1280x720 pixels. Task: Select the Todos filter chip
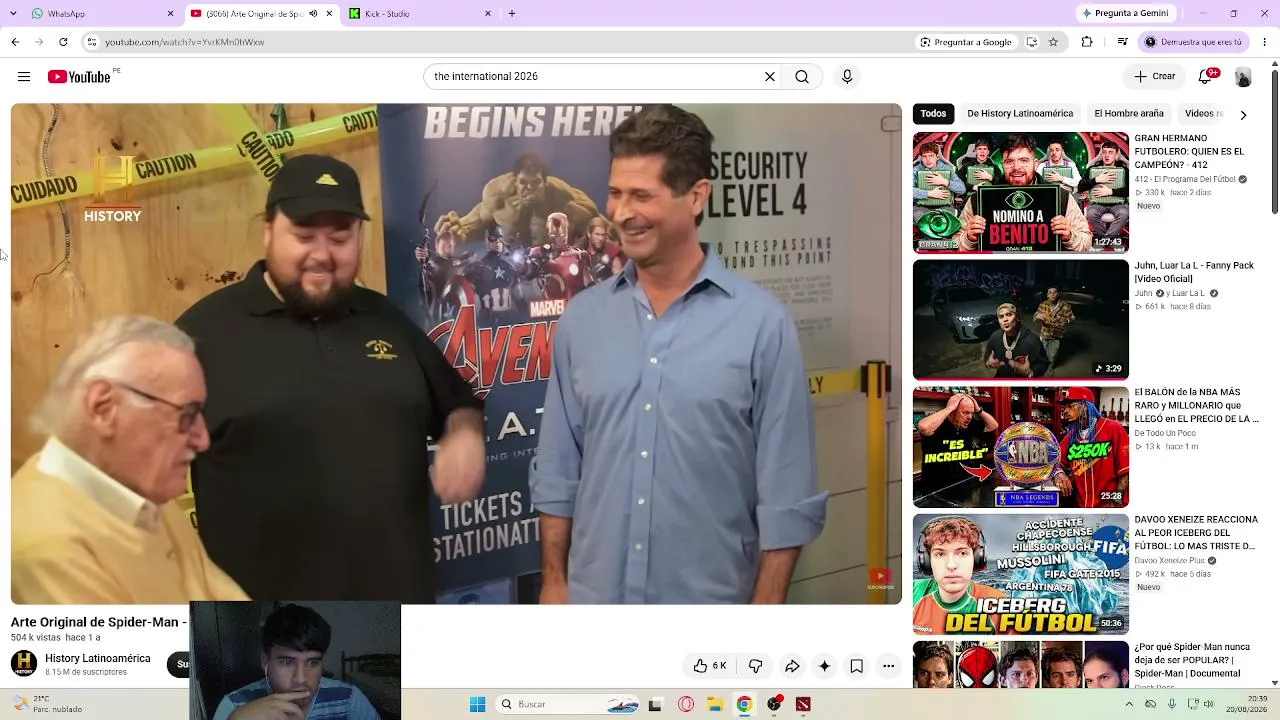point(933,114)
